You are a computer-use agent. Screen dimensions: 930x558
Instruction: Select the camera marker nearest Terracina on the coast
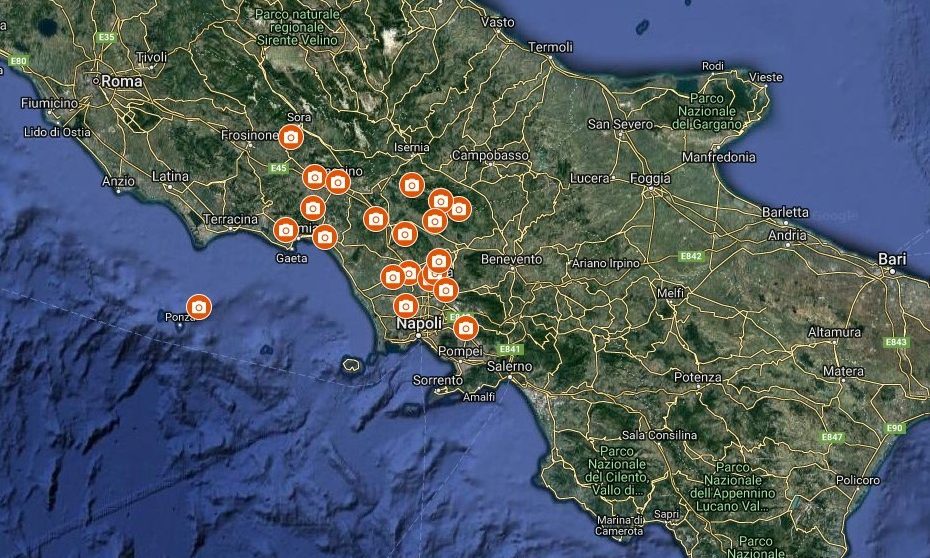[285, 230]
